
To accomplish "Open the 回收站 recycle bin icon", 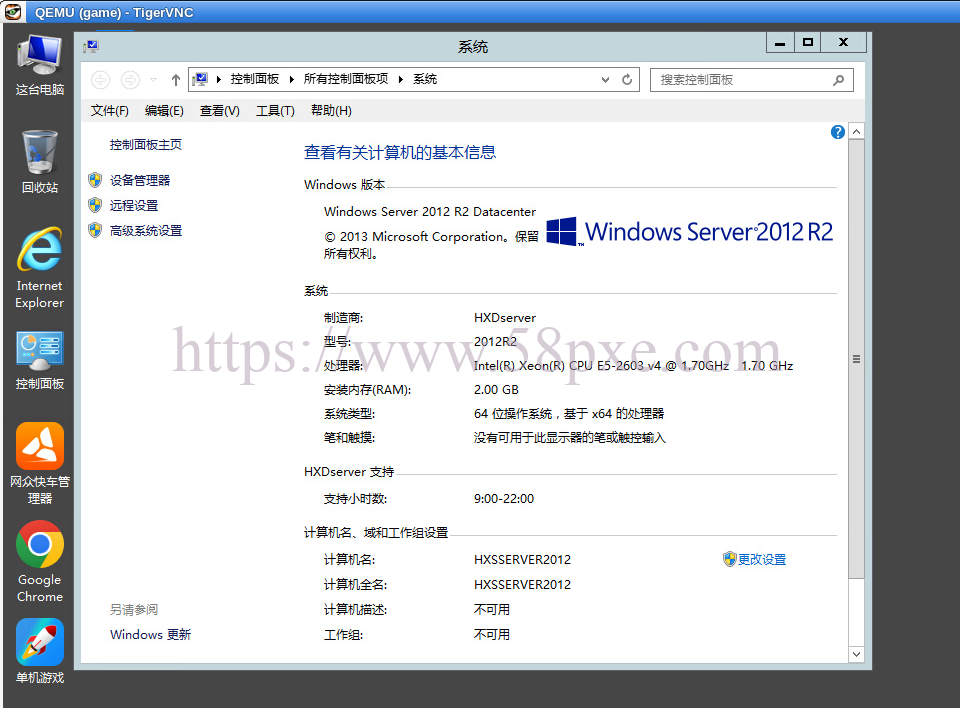I will (40, 162).
